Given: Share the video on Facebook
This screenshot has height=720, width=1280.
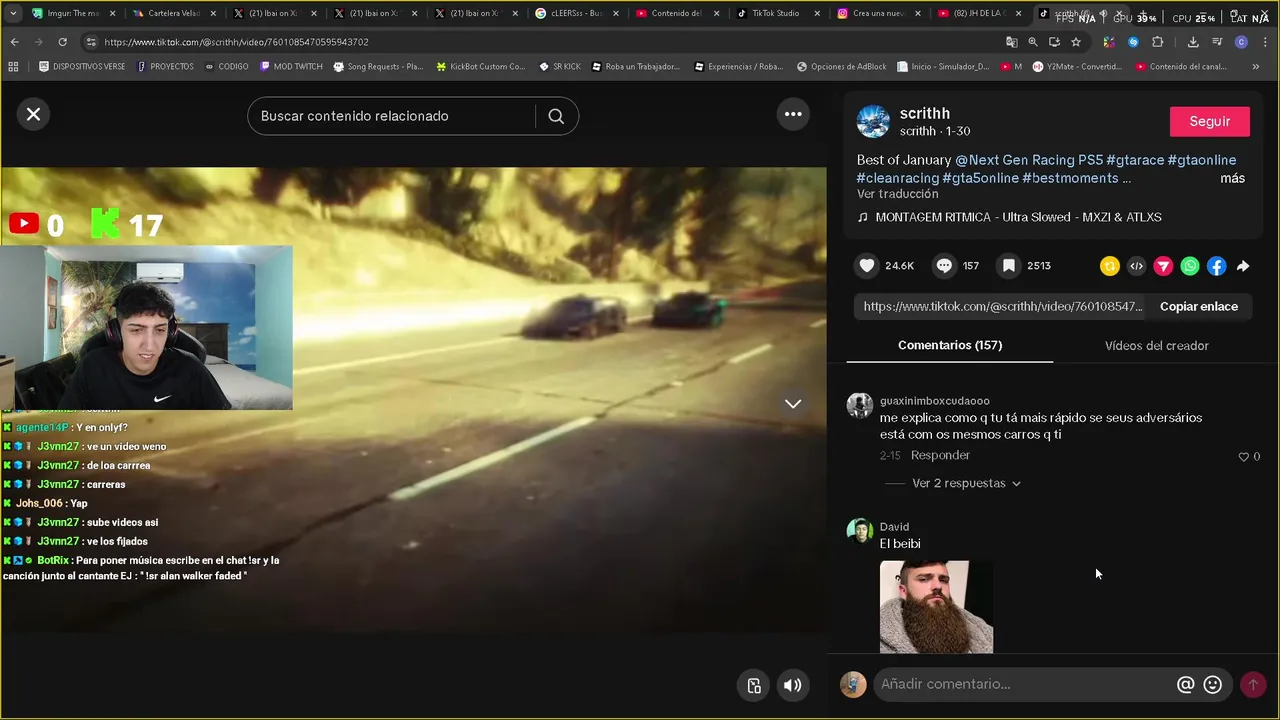Looking at the screenshot, I should (x=1216, y=266).
